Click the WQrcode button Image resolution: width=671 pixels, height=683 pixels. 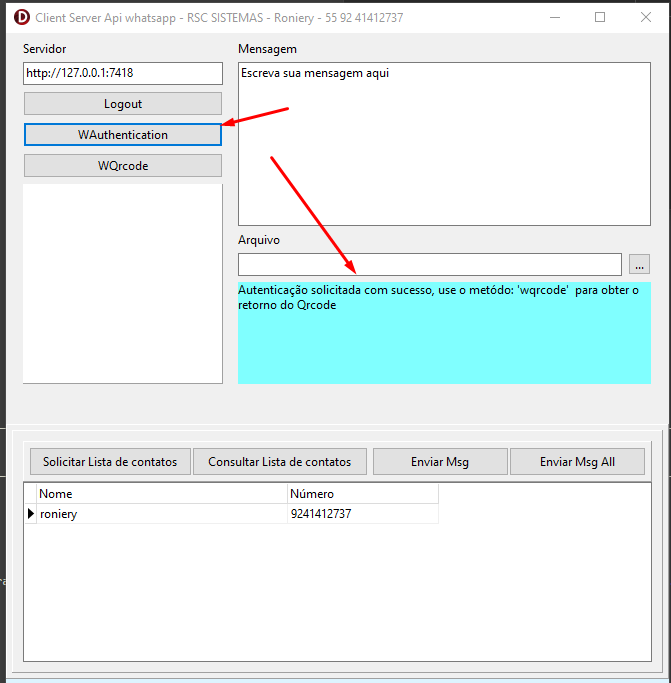[122, 166]
